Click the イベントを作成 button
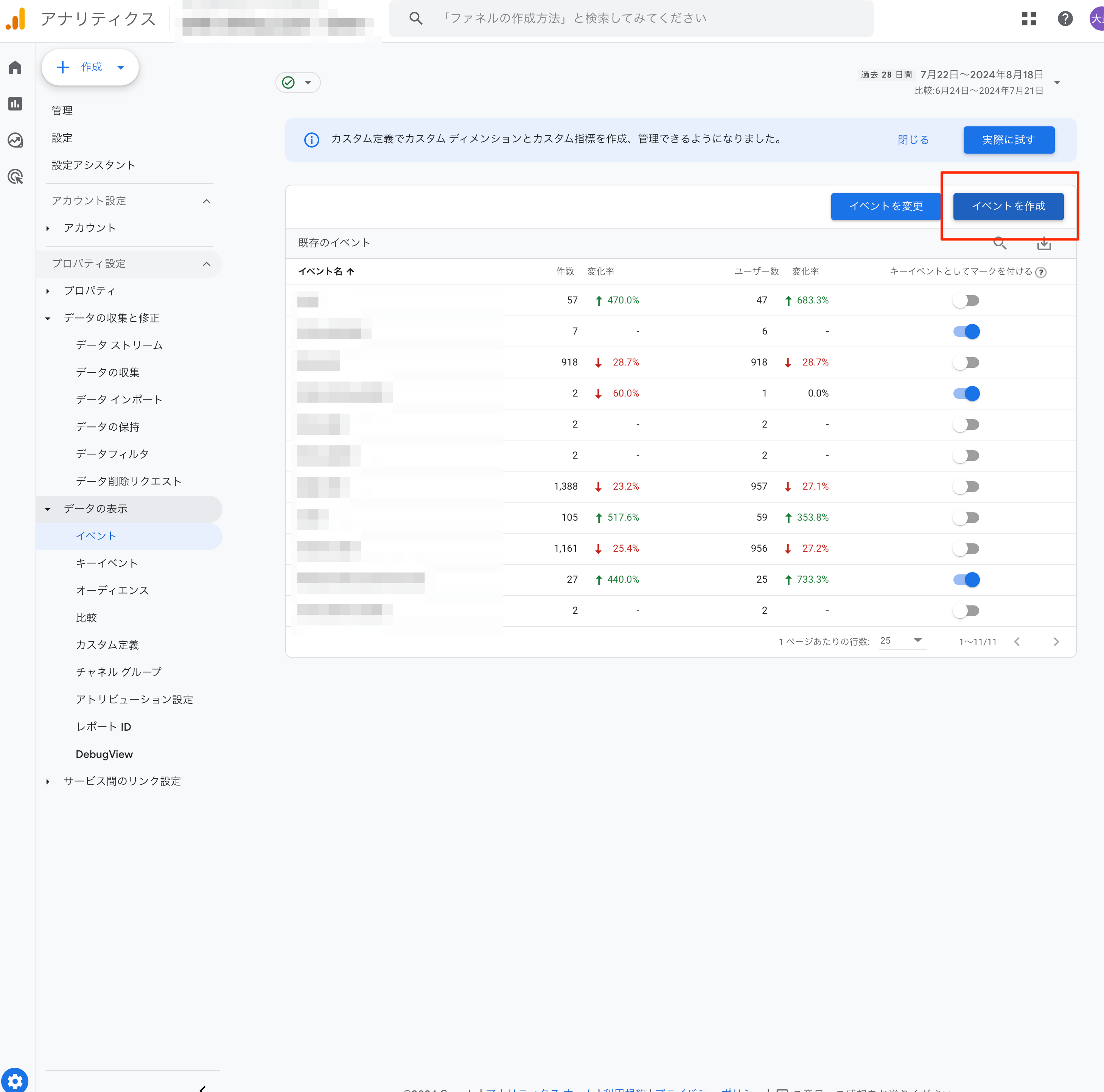Viewport: 1104px width, 1092px height. [1008, 206]
